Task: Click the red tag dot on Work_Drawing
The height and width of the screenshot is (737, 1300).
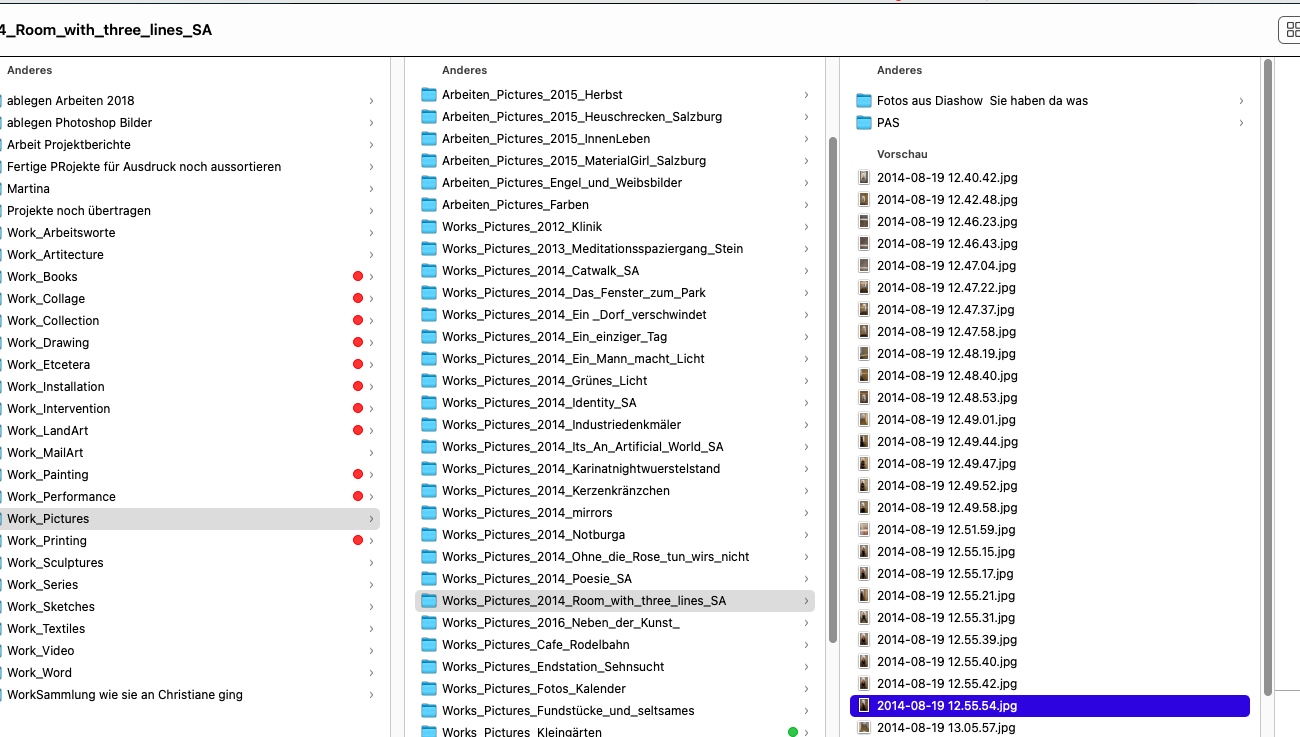Action: [357, 342]
